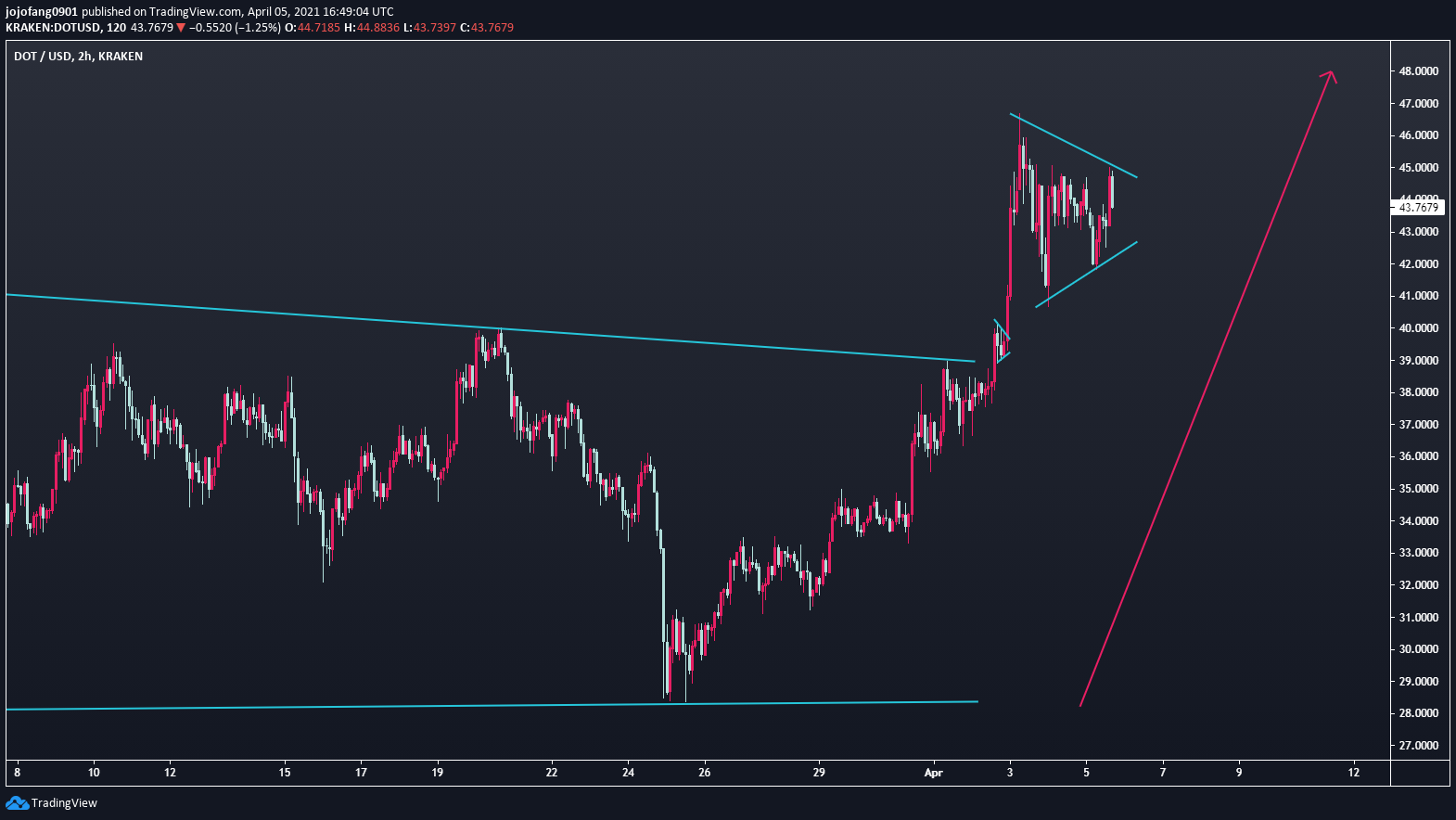Click the 40.0000 price axis label

(1419, 328)
